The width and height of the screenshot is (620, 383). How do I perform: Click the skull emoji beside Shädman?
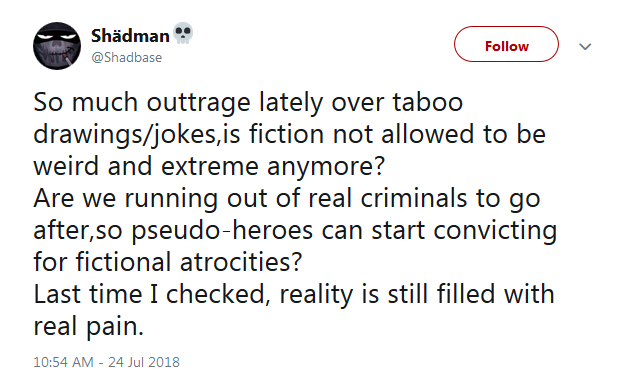coord(183,34)
